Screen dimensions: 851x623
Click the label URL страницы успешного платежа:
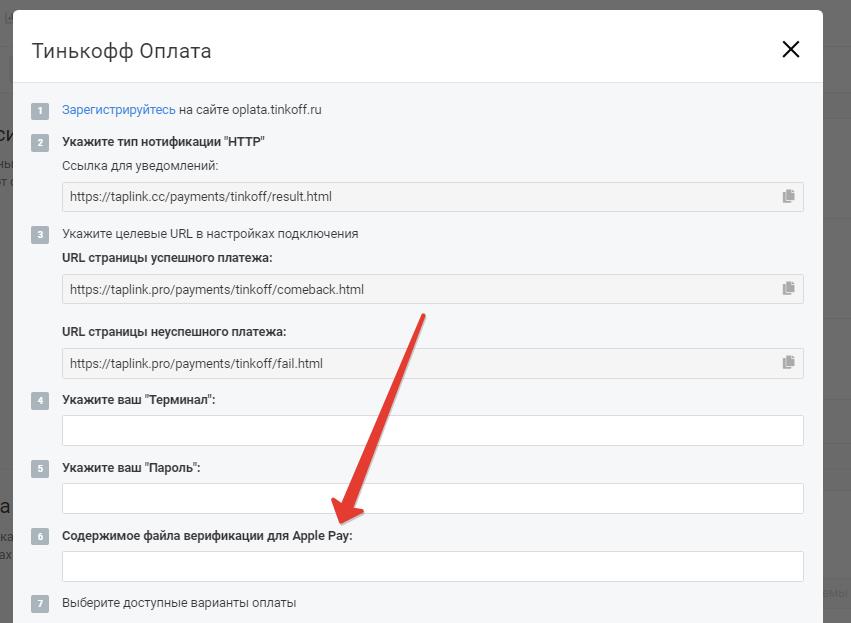pyautogui.click(x=167, y=258)
